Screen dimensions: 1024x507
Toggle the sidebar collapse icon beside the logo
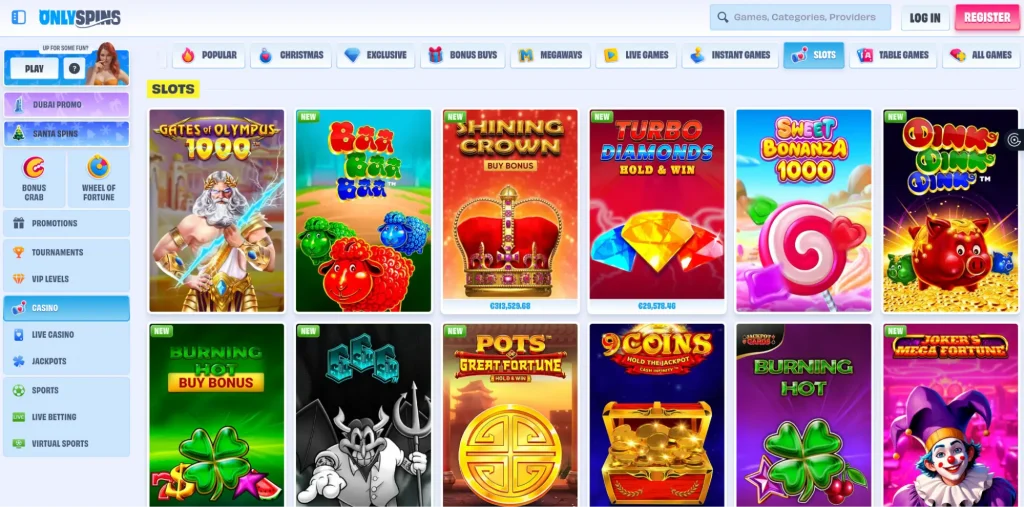click(x=19, y=17)
